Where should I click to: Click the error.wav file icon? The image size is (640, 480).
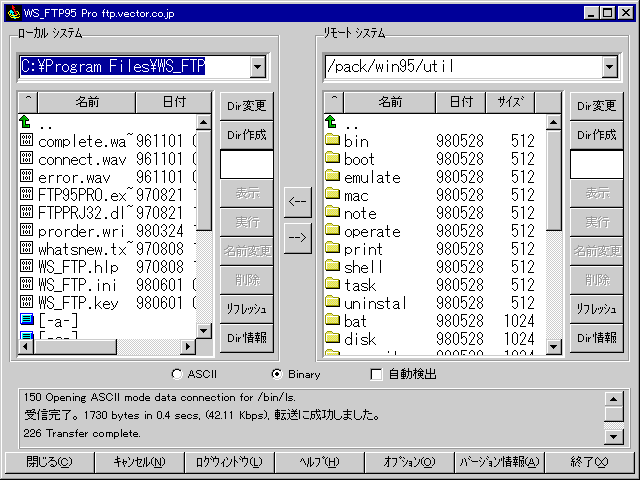(27, 176)
